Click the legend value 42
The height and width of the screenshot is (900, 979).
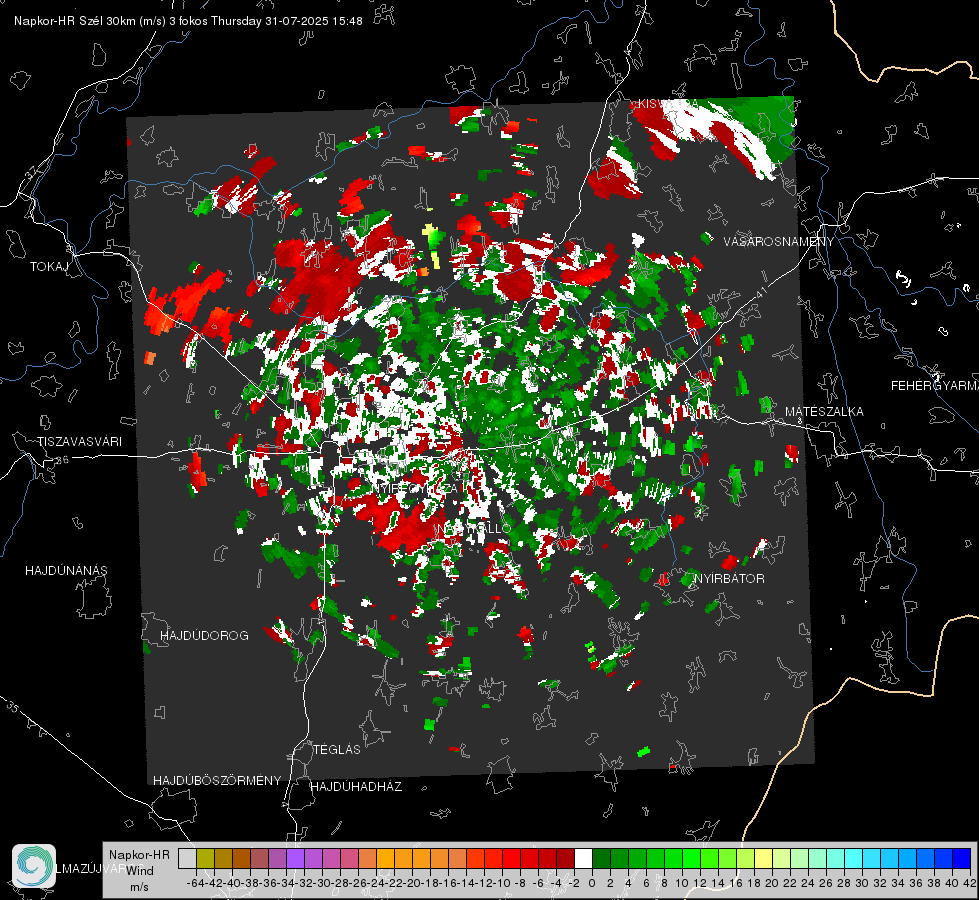[x=970, y=883]
